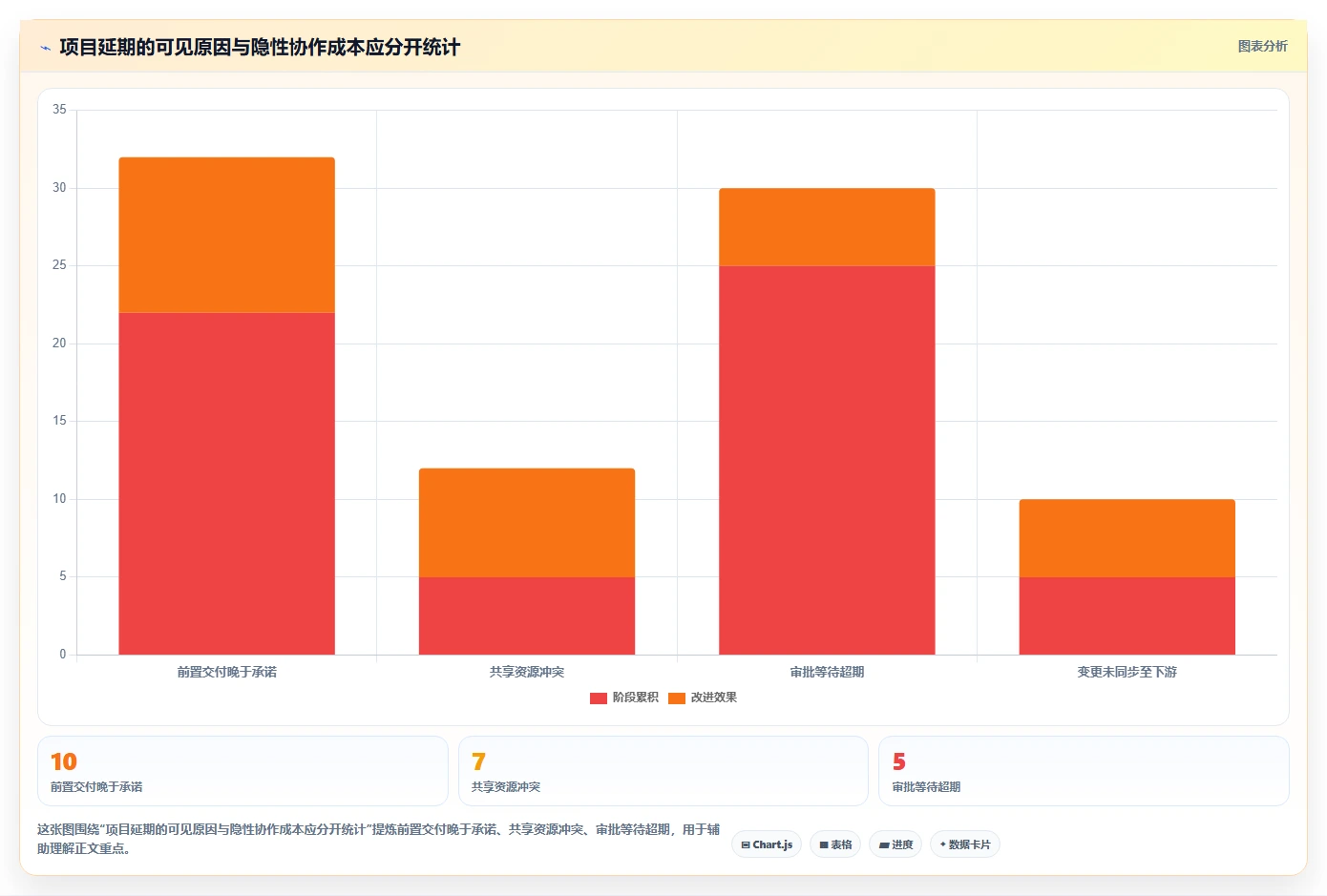
Task: Open the data card showing 10
Action: (242, 771)
